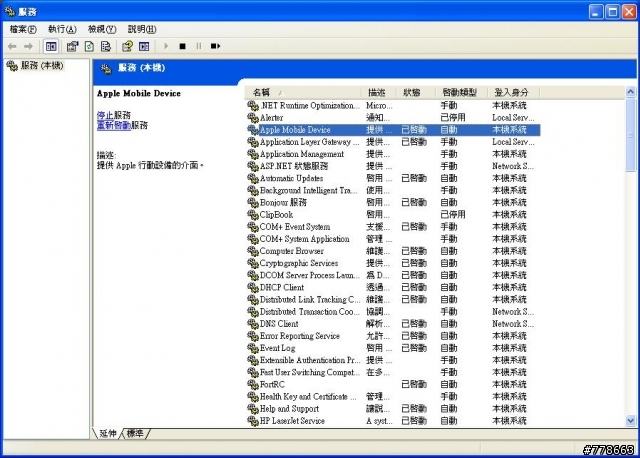
Task: Click the 停止 service link
Action: pos(105,115)
